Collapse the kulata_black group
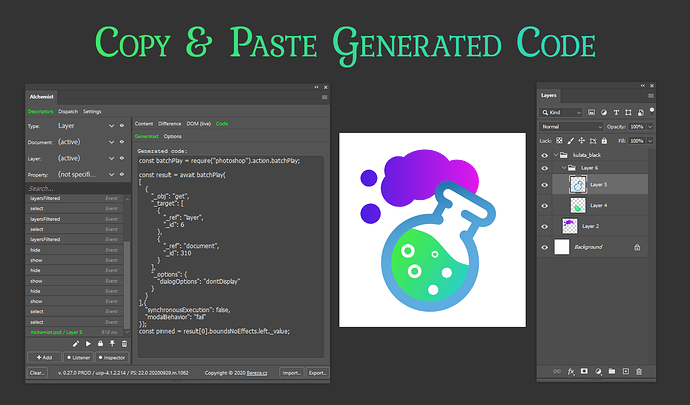 click(556, 155)
